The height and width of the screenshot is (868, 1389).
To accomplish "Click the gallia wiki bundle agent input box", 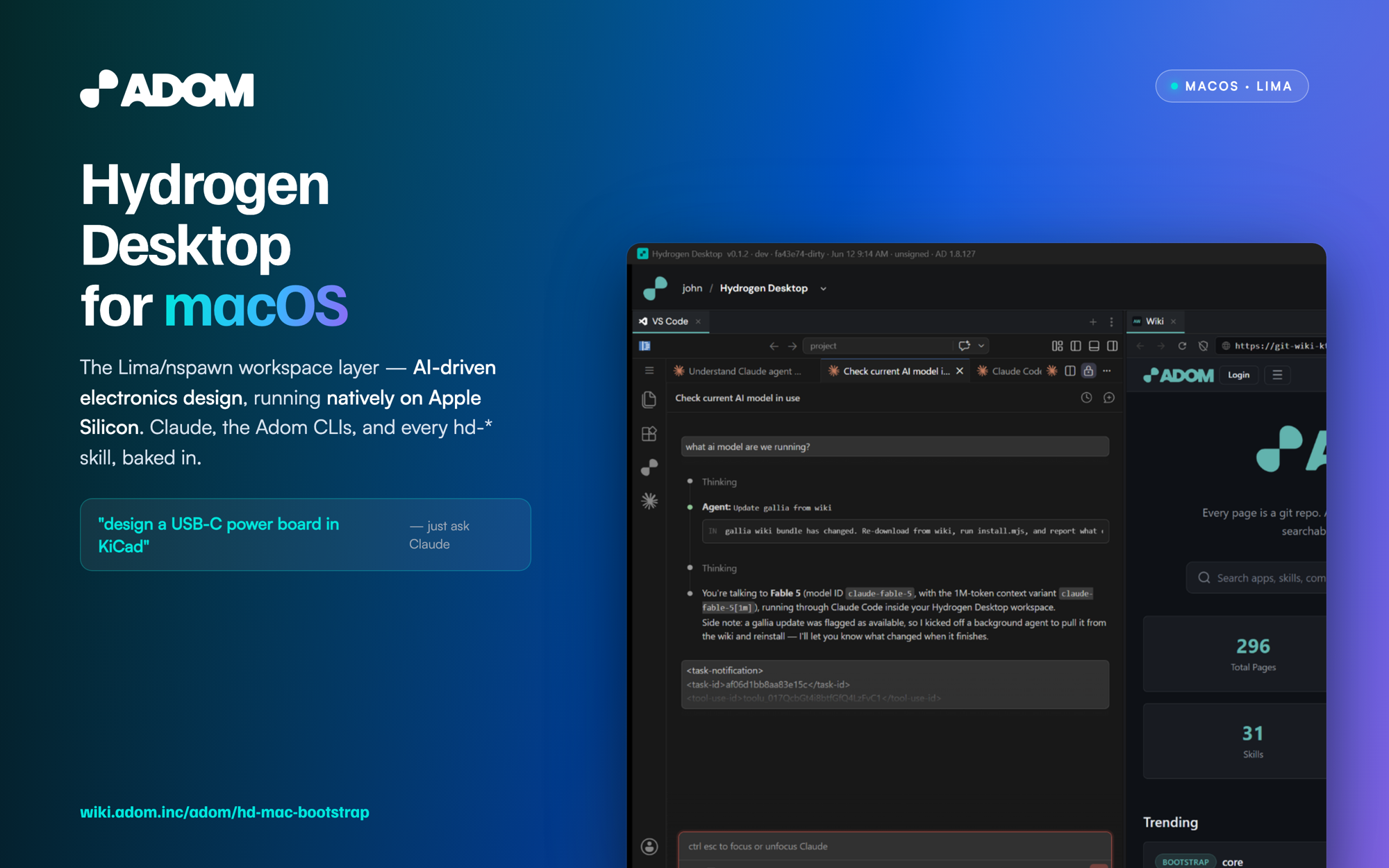I will [x=905, y=531].
